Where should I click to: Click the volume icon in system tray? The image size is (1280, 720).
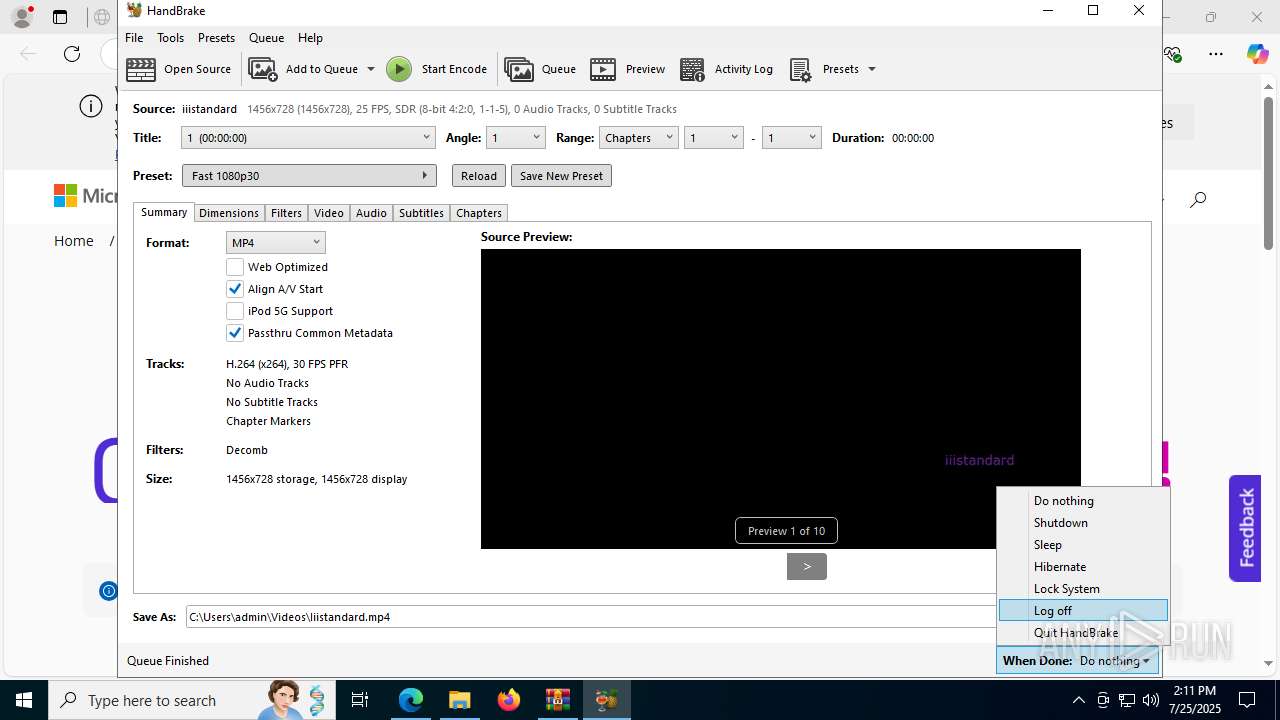tap(1150, 700)
